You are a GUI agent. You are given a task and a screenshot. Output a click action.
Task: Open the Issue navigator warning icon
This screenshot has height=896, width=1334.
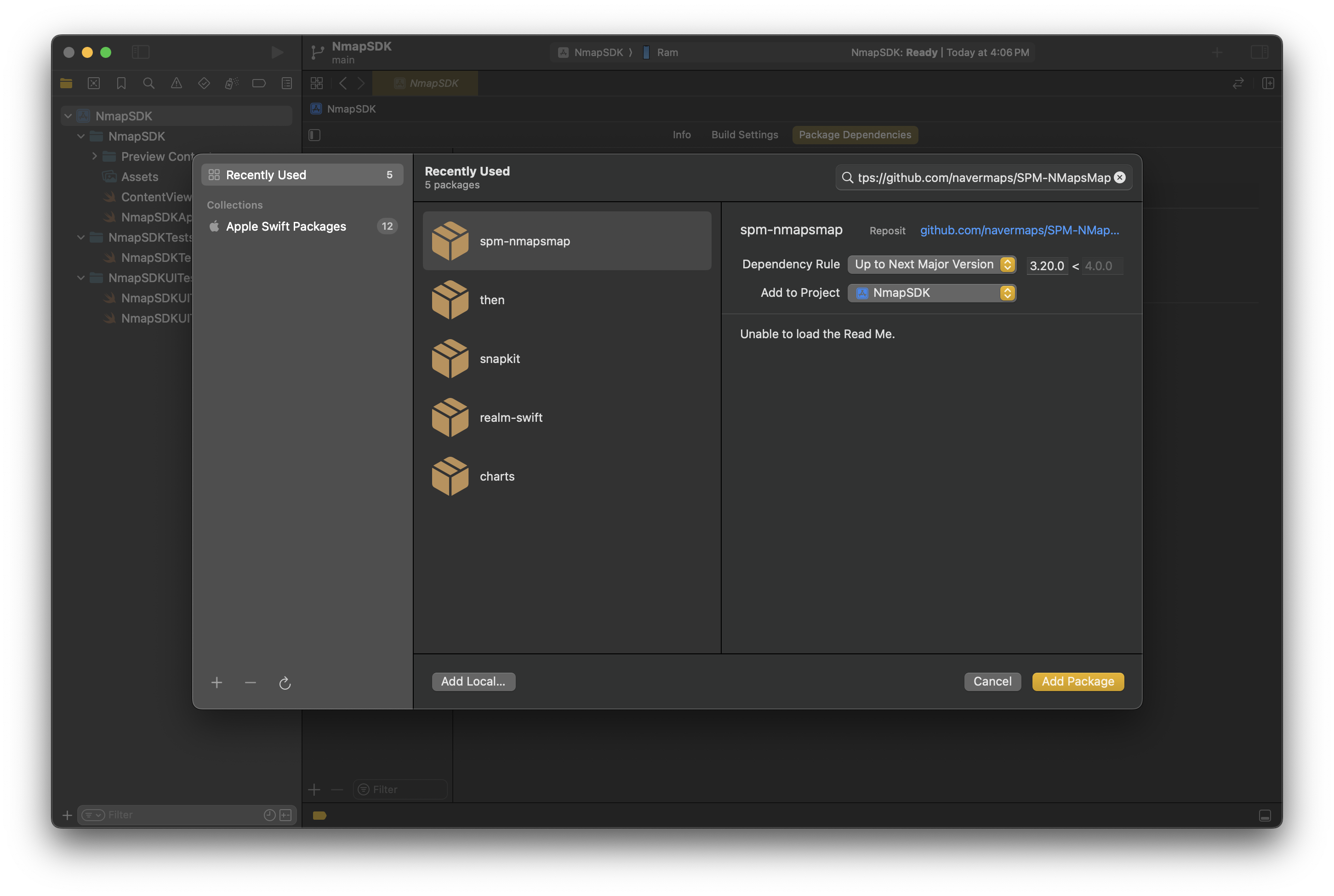point(177,84)
